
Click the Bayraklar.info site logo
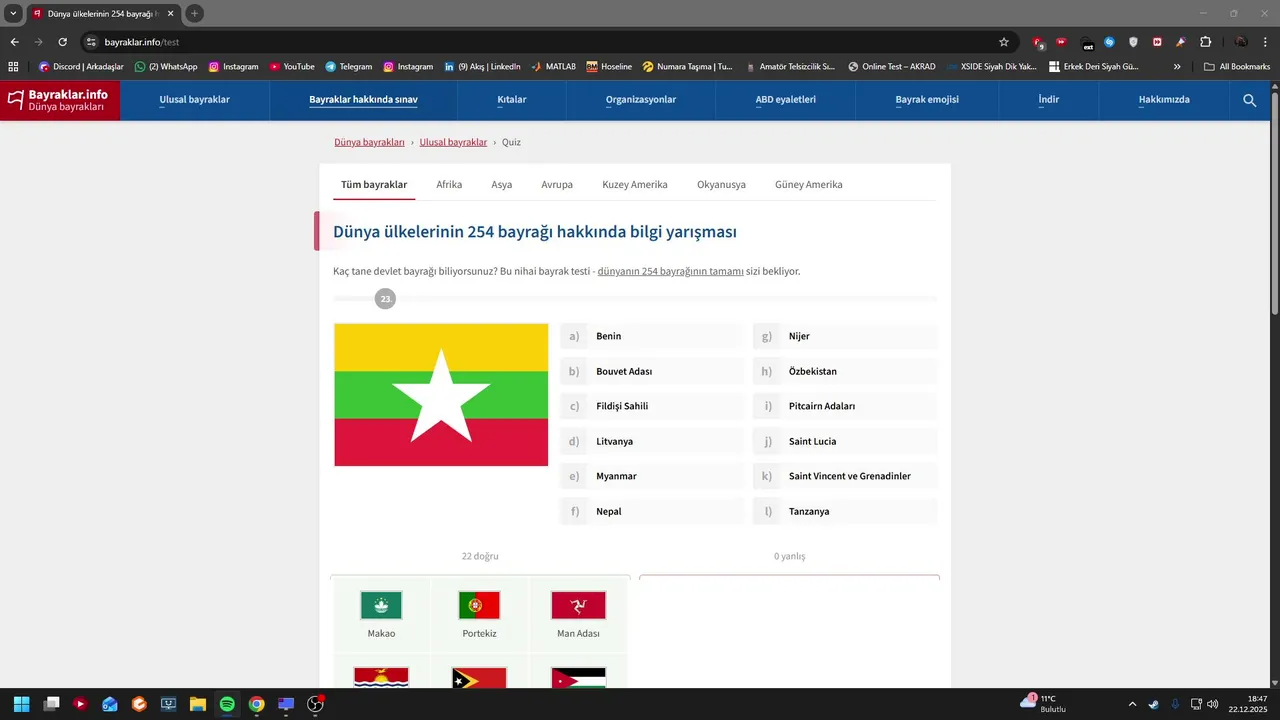point(60,100)
